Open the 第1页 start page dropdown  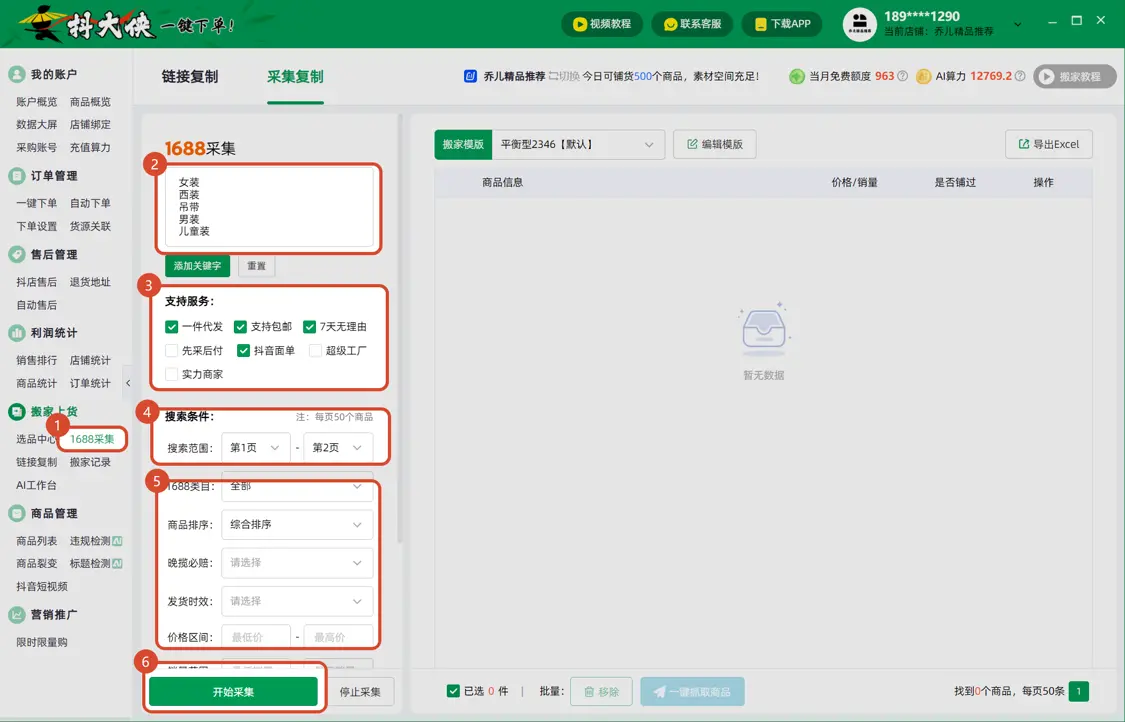pyautogui.click(x=255, y=448)
